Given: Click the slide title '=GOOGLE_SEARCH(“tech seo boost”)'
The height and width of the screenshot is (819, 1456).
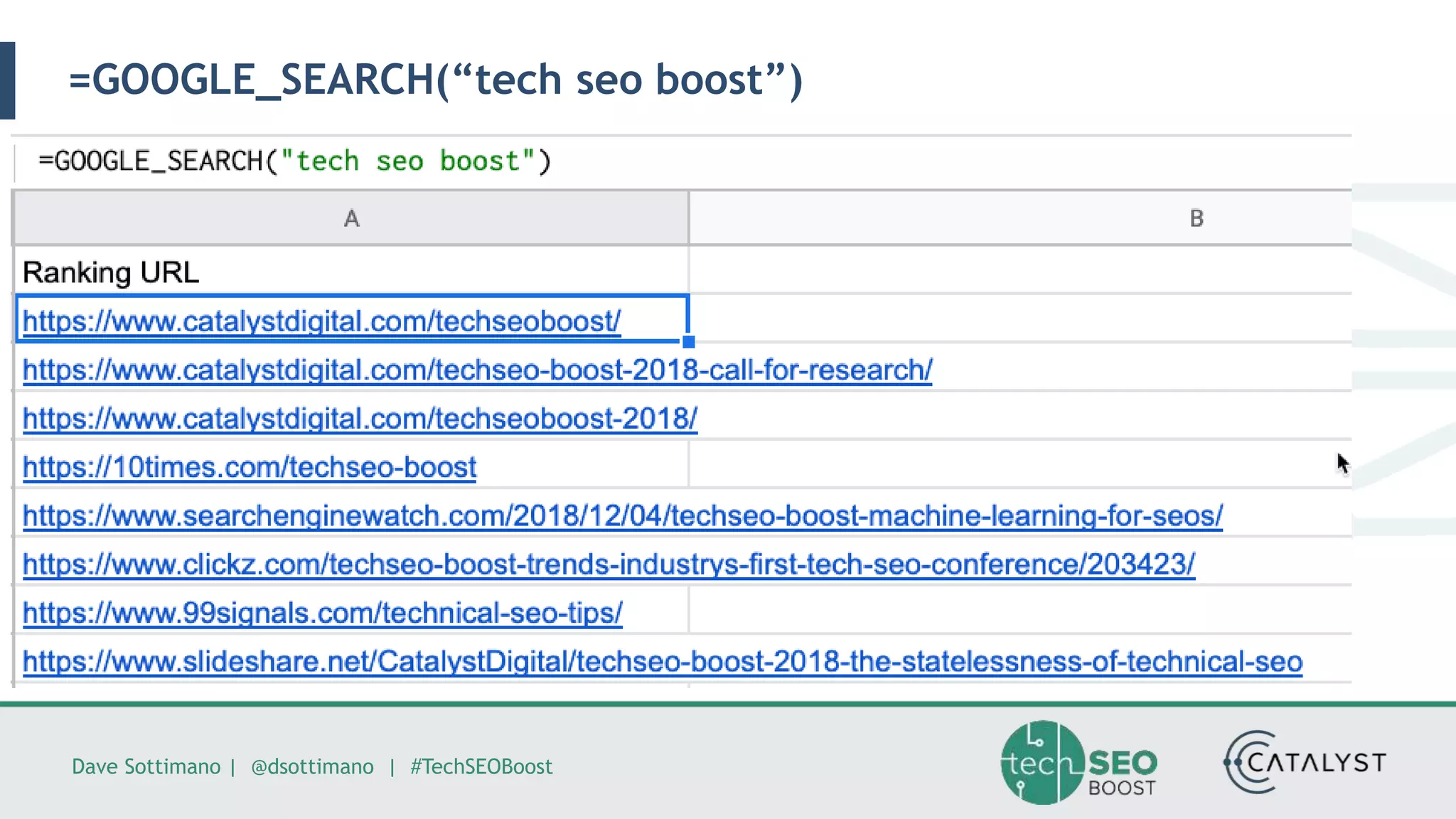Looking at the screenshot, I should [x=436, y=80].
